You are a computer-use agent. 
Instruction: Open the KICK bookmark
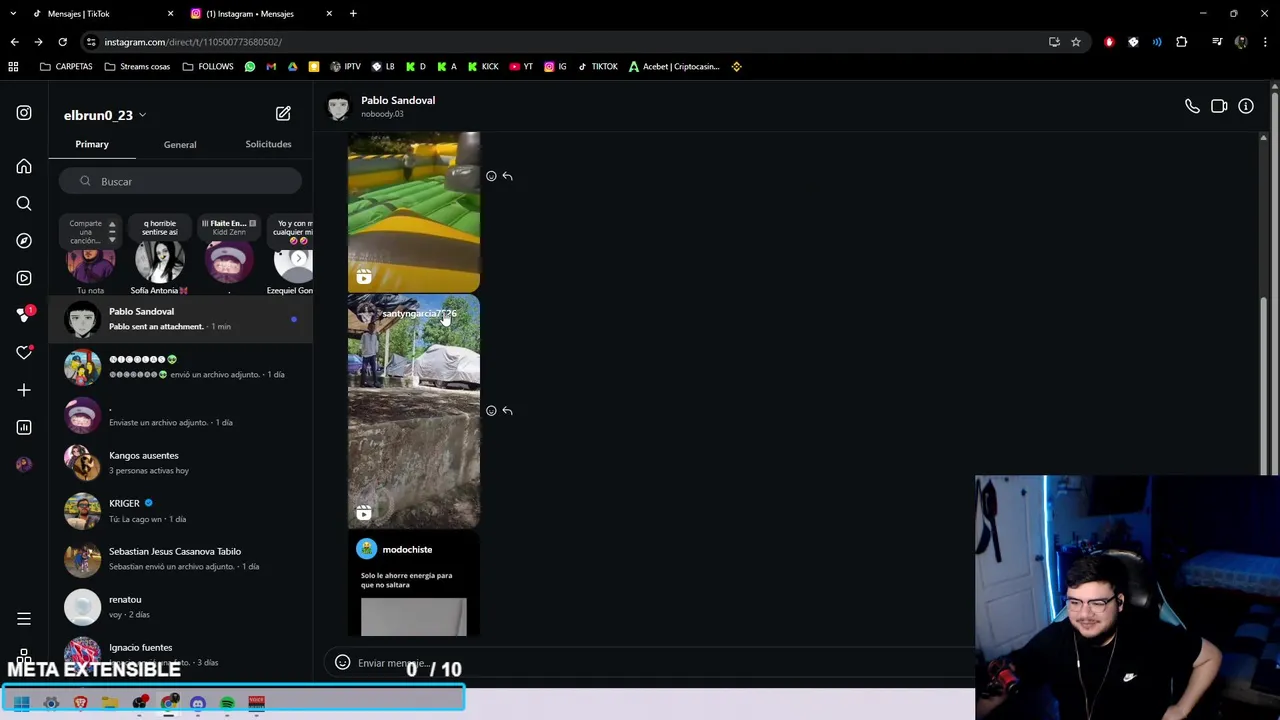(481, 67)
